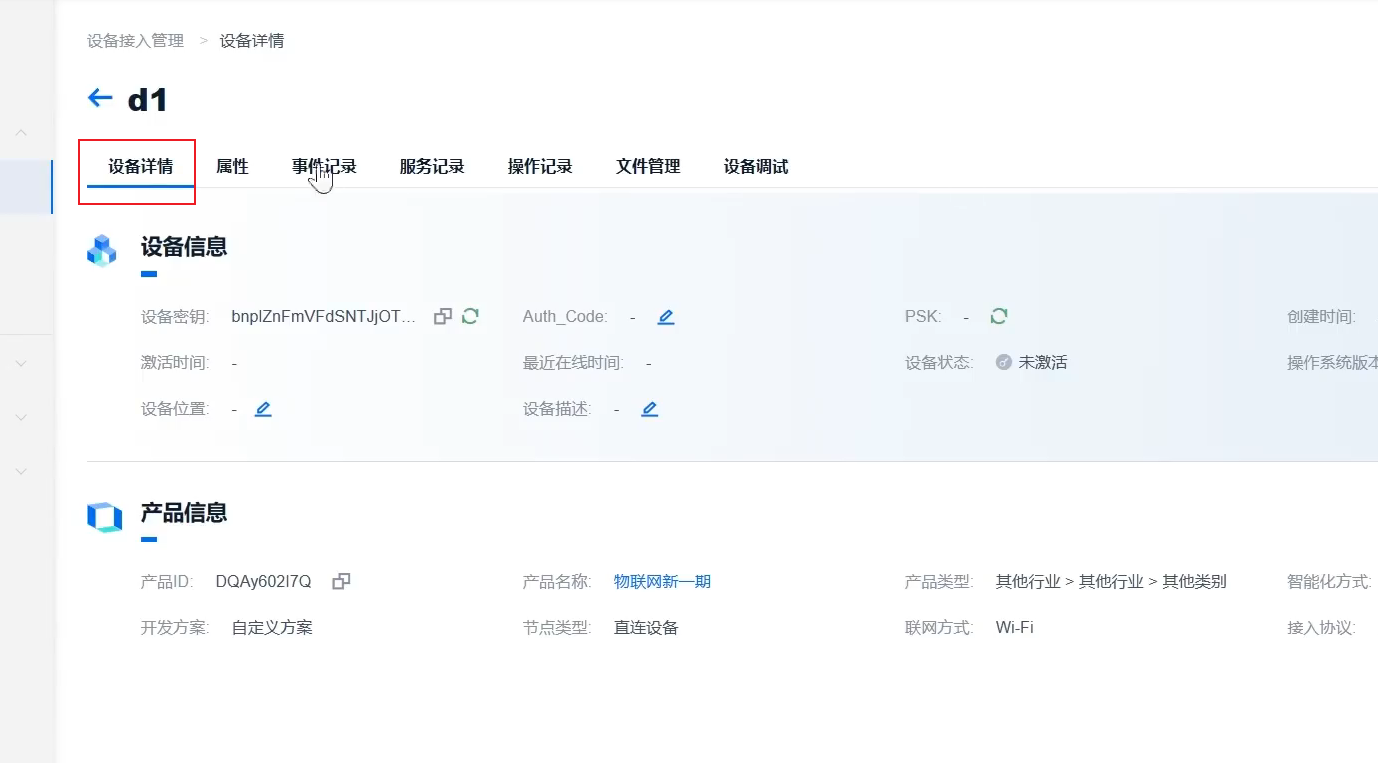Open product link 物联网新一期

pyautogui.click(x=662, y=581)
